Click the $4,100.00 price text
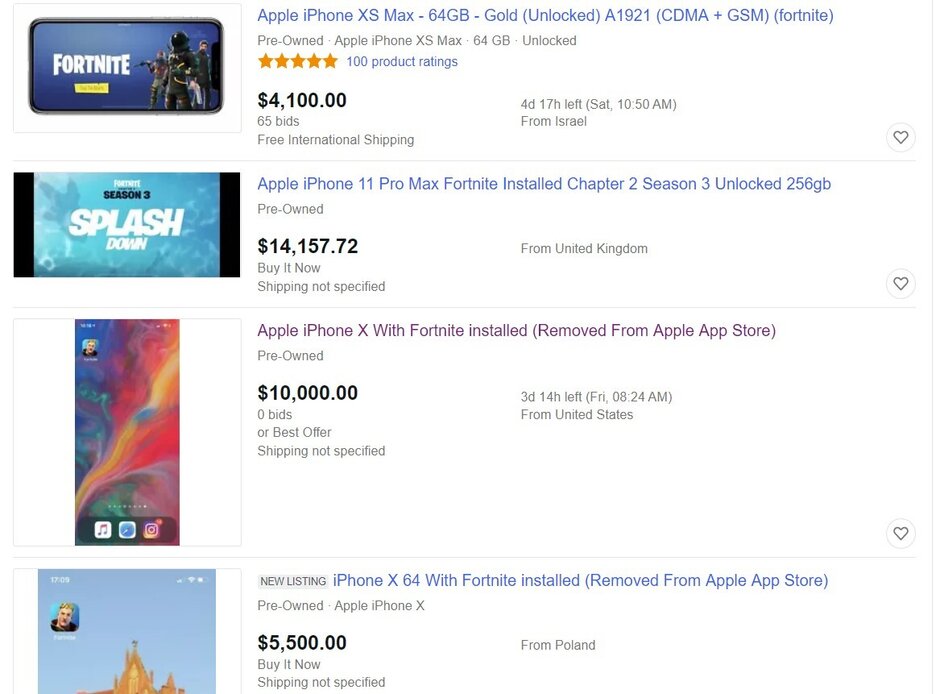The width and height of the screenshot is (940, 694). (x=302, y=100)
